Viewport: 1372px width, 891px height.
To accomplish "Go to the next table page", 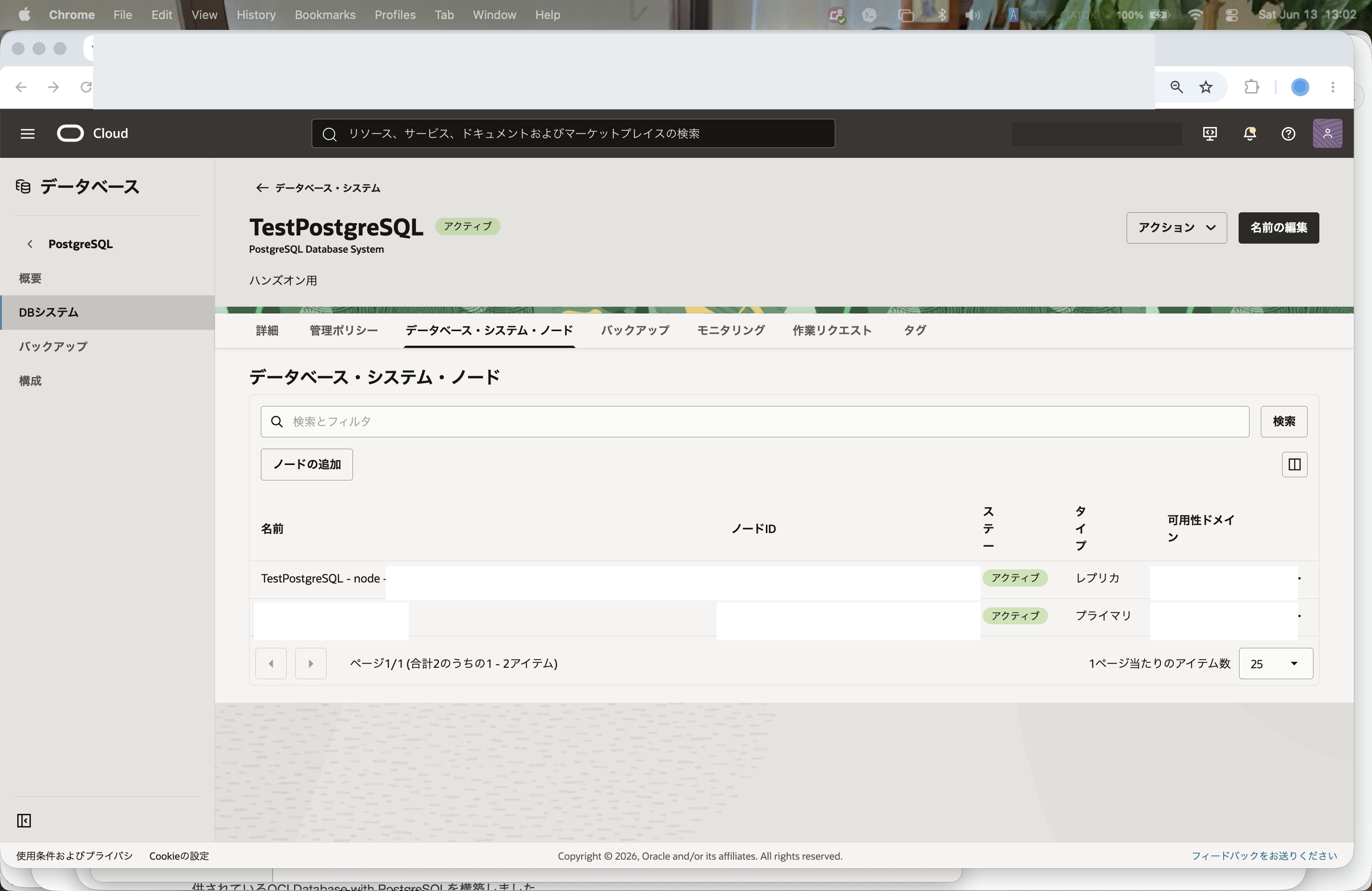I will tap(311, 663).
